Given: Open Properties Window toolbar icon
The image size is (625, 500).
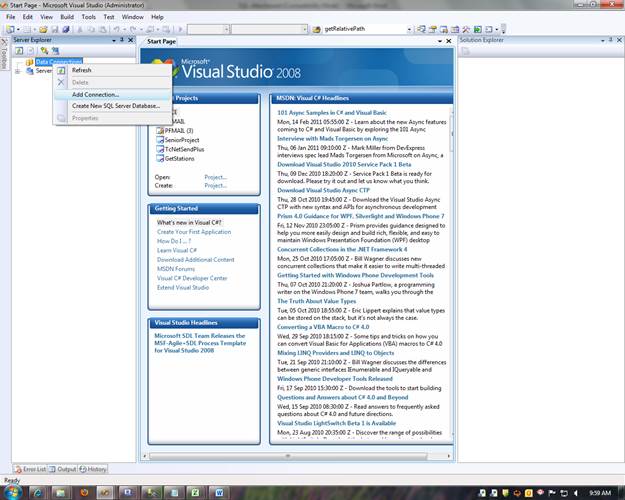Looking at the screenshot, I should 432,29.
